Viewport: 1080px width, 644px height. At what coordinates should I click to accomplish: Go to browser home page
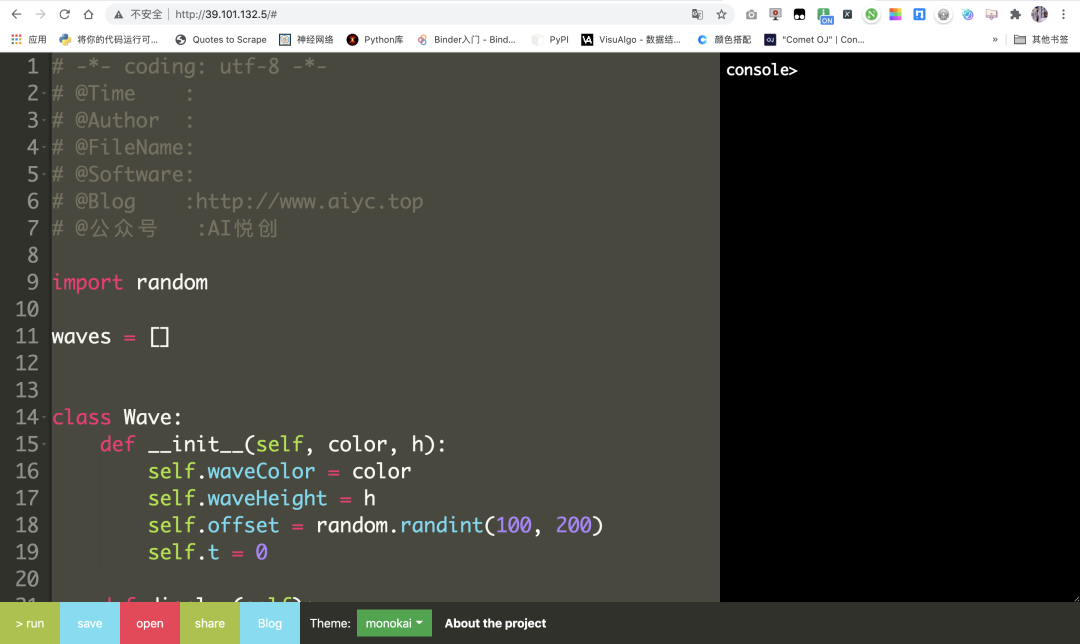point(88,14)
